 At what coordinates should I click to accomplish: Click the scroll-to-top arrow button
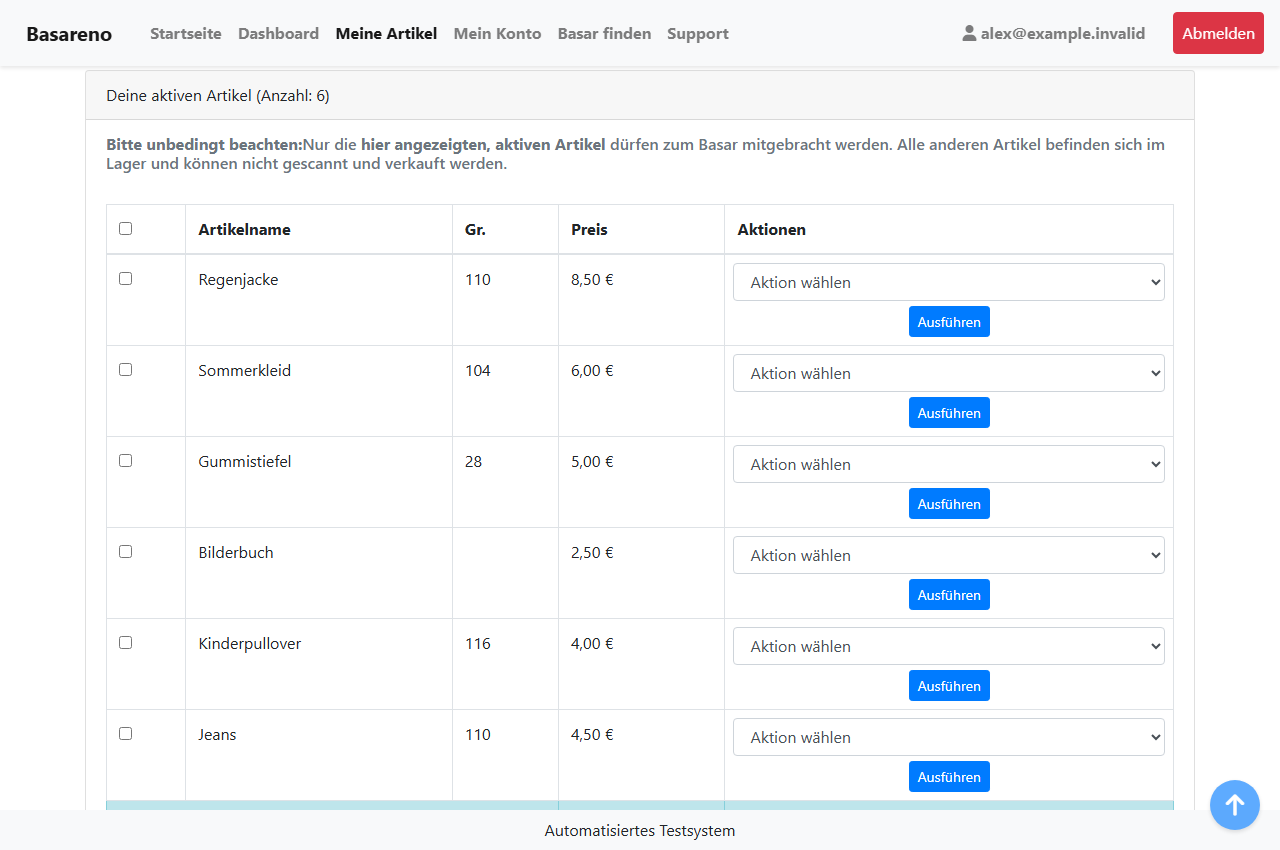[1235, 805]
